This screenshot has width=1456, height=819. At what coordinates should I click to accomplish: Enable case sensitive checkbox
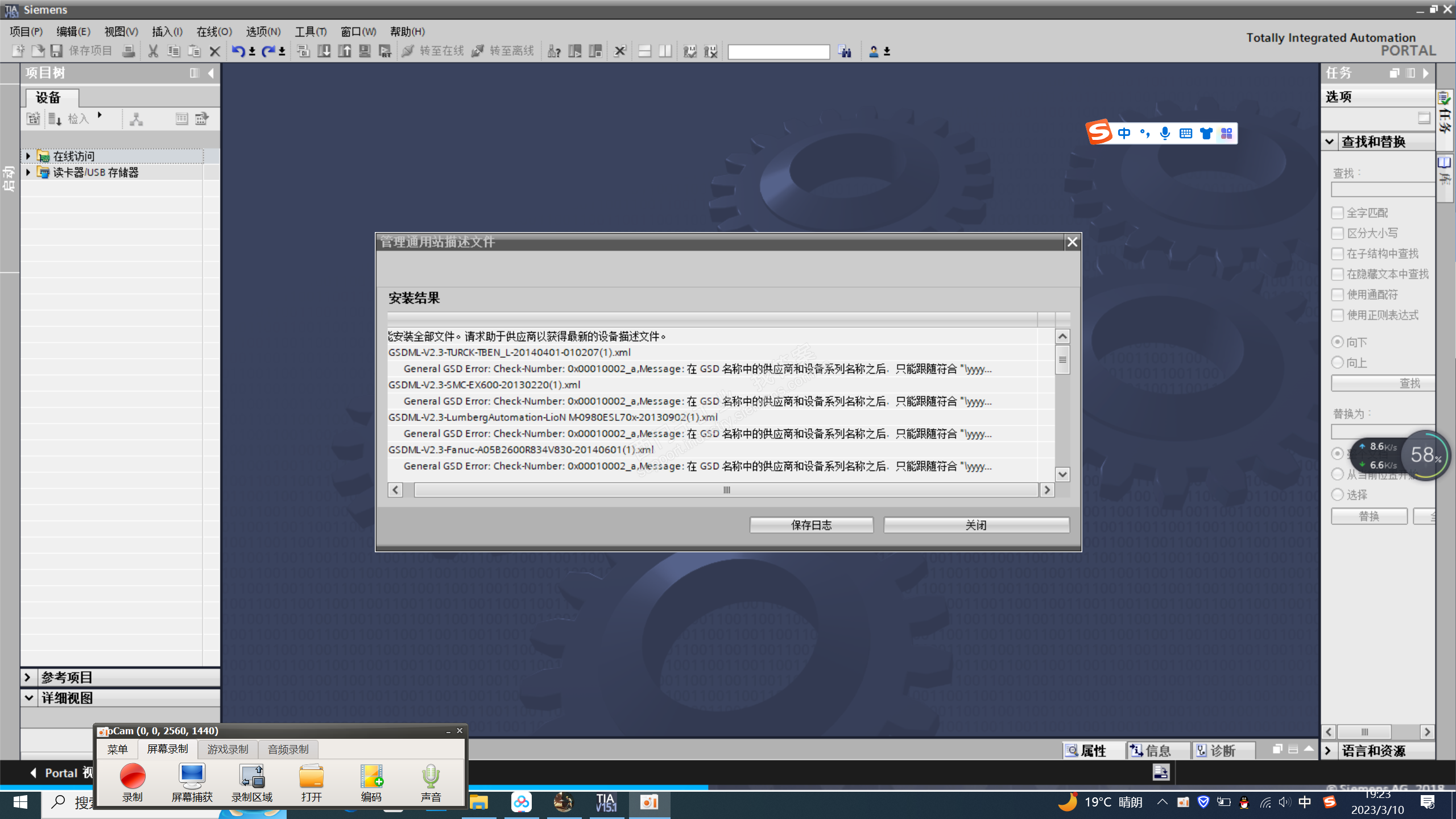tap(1338, 233)
